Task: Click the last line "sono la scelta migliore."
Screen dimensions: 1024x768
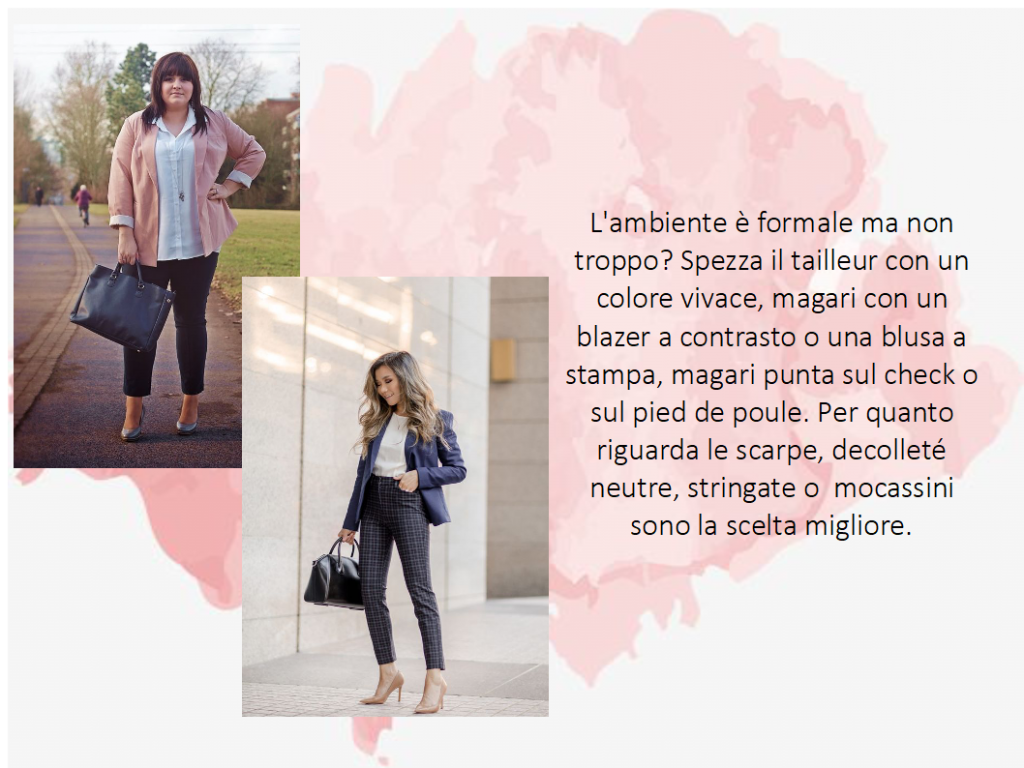Action: 771,526
